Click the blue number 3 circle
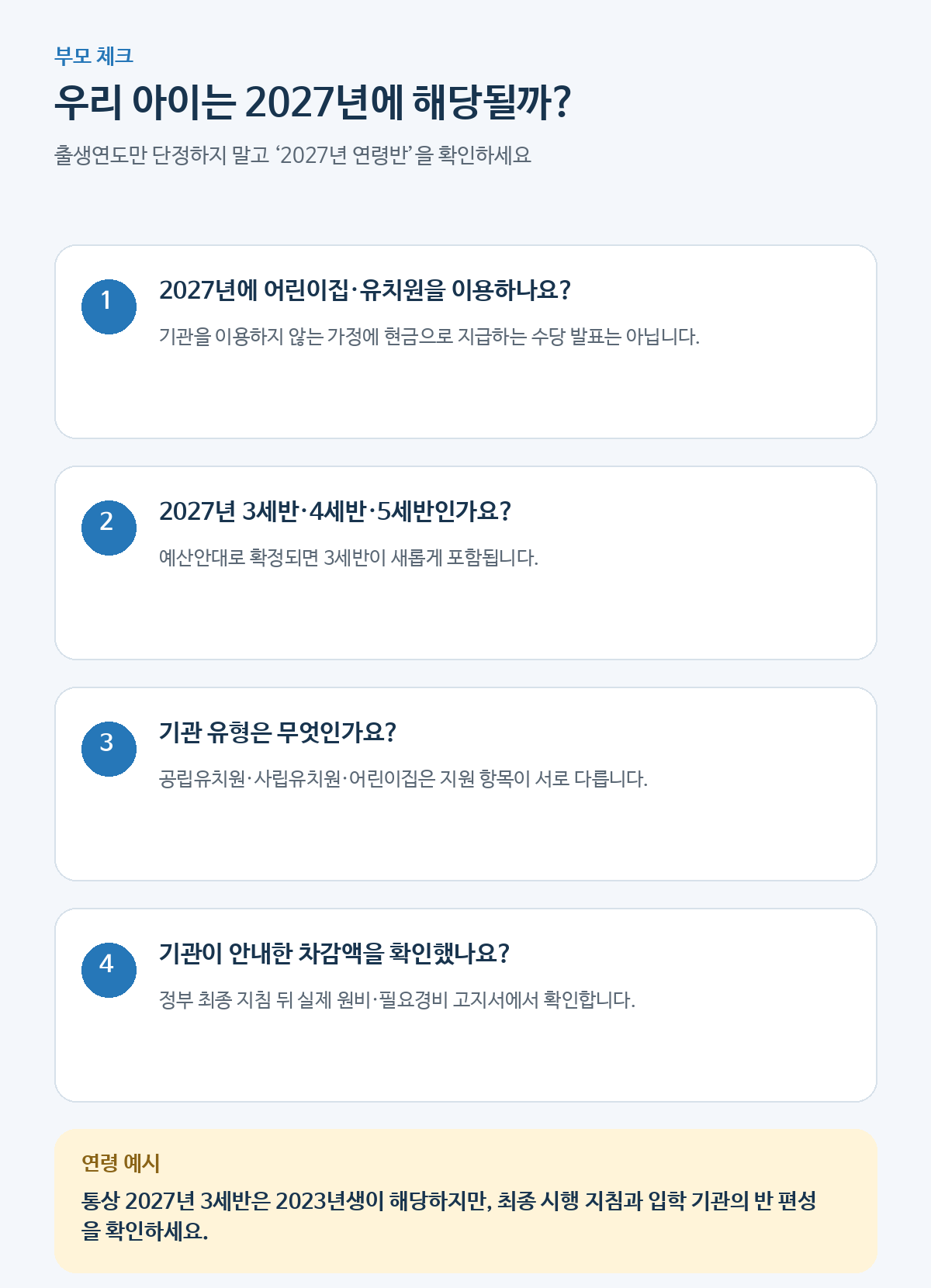 [x=109, y=749]
